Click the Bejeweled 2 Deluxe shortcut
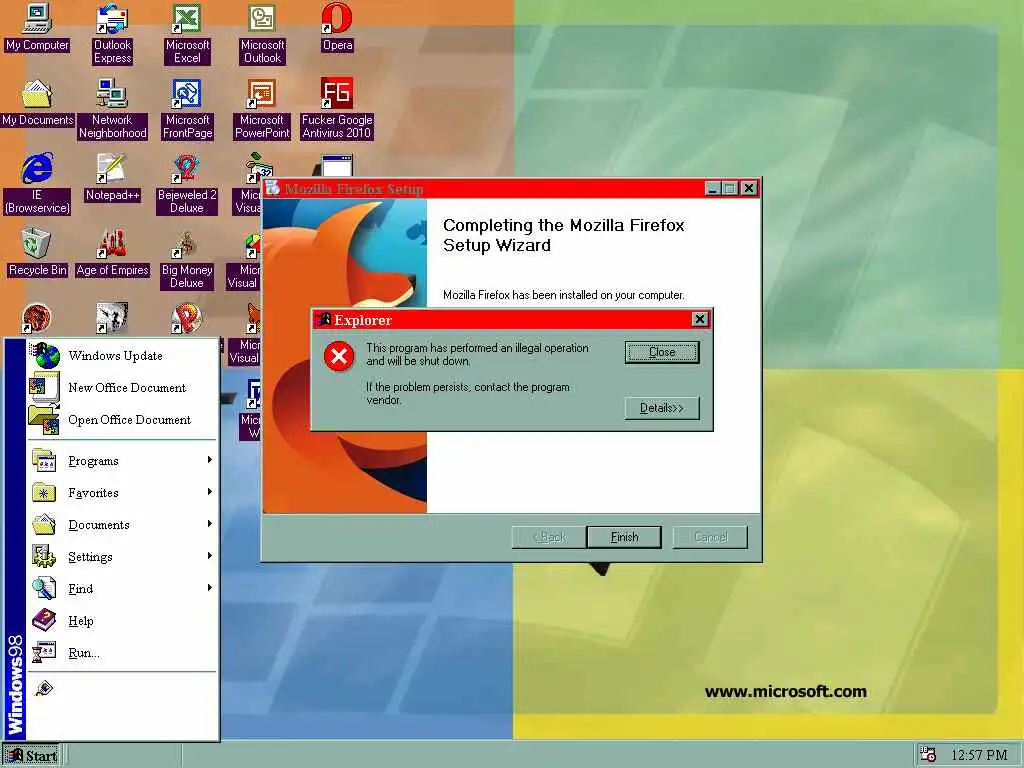 tap(187, 184)
